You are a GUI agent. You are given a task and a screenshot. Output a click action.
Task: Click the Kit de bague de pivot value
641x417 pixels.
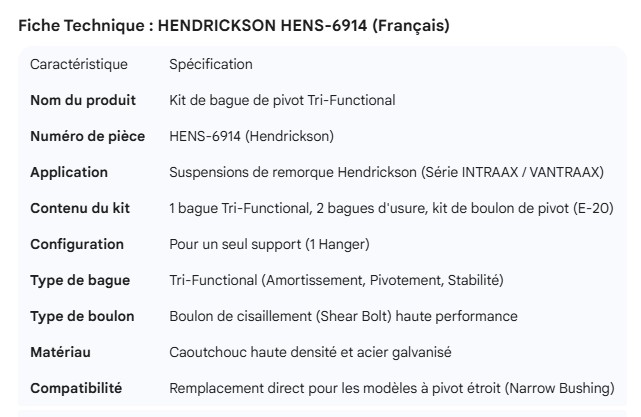pos(282,100)
